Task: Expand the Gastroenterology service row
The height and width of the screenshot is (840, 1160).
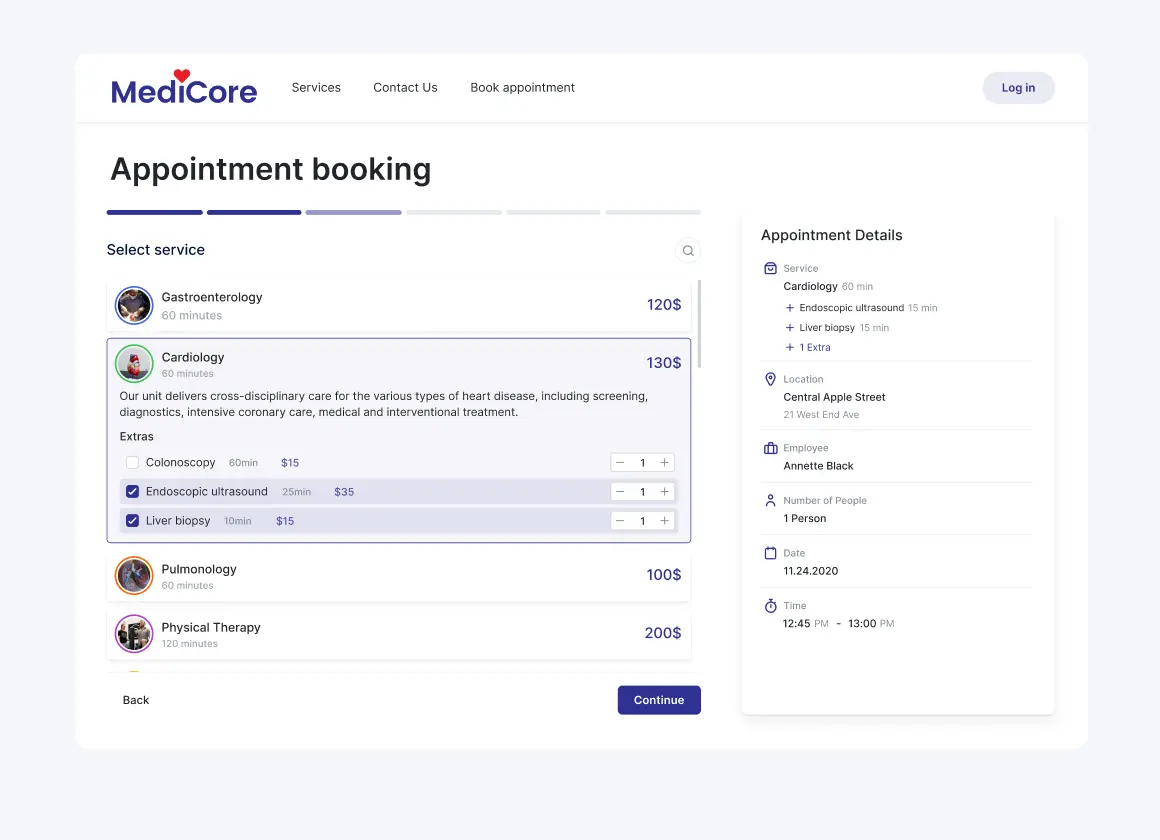Action: point(399,305)
